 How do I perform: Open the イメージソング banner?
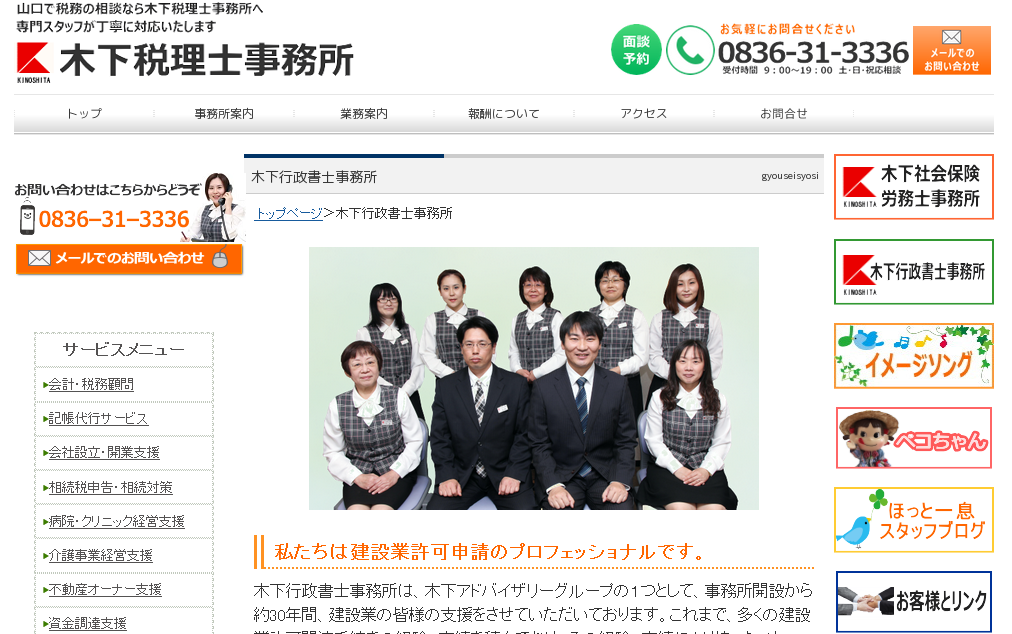point(913,355)
